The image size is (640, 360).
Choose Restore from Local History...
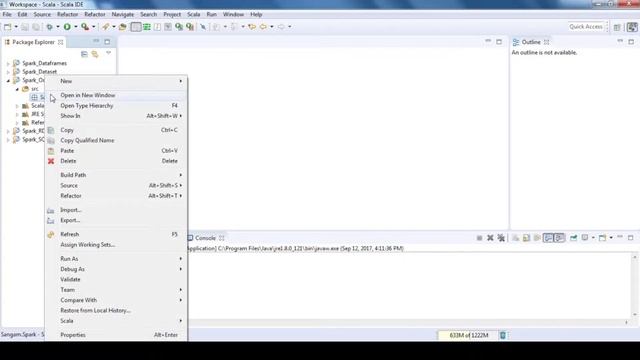[x=116, y=311]
